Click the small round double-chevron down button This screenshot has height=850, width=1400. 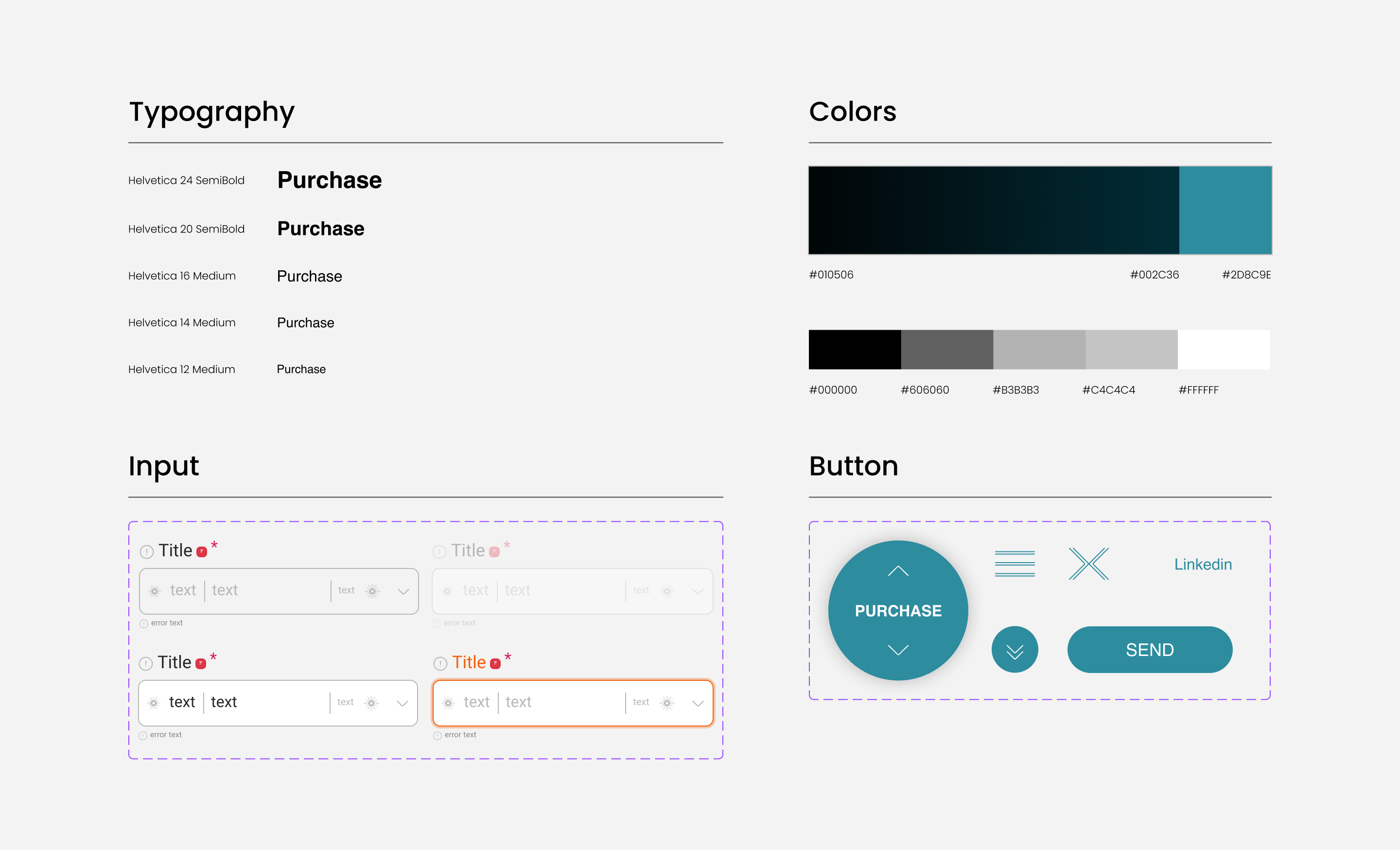[x=1015, y=650]
